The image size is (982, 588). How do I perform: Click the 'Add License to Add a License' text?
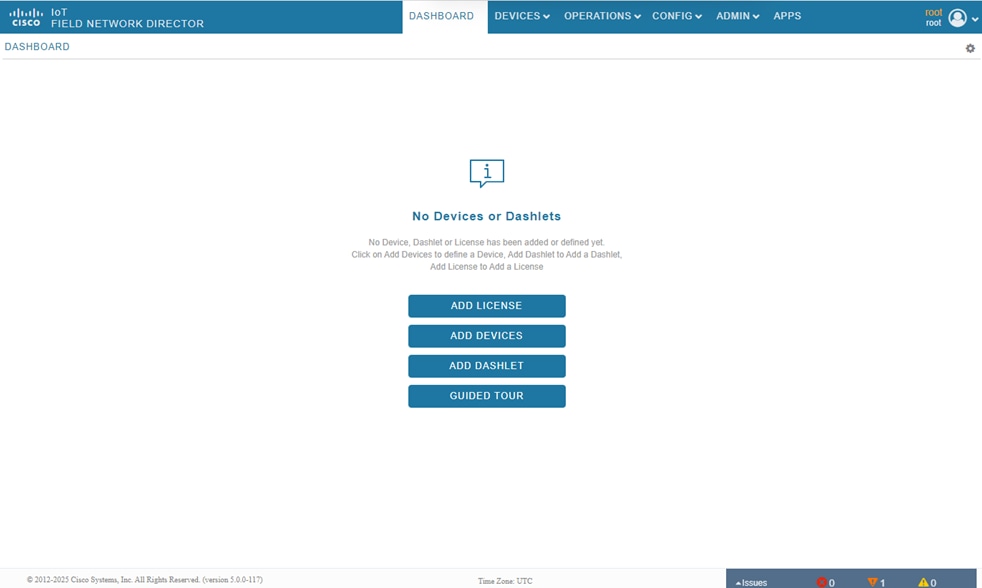pos(487,267)
